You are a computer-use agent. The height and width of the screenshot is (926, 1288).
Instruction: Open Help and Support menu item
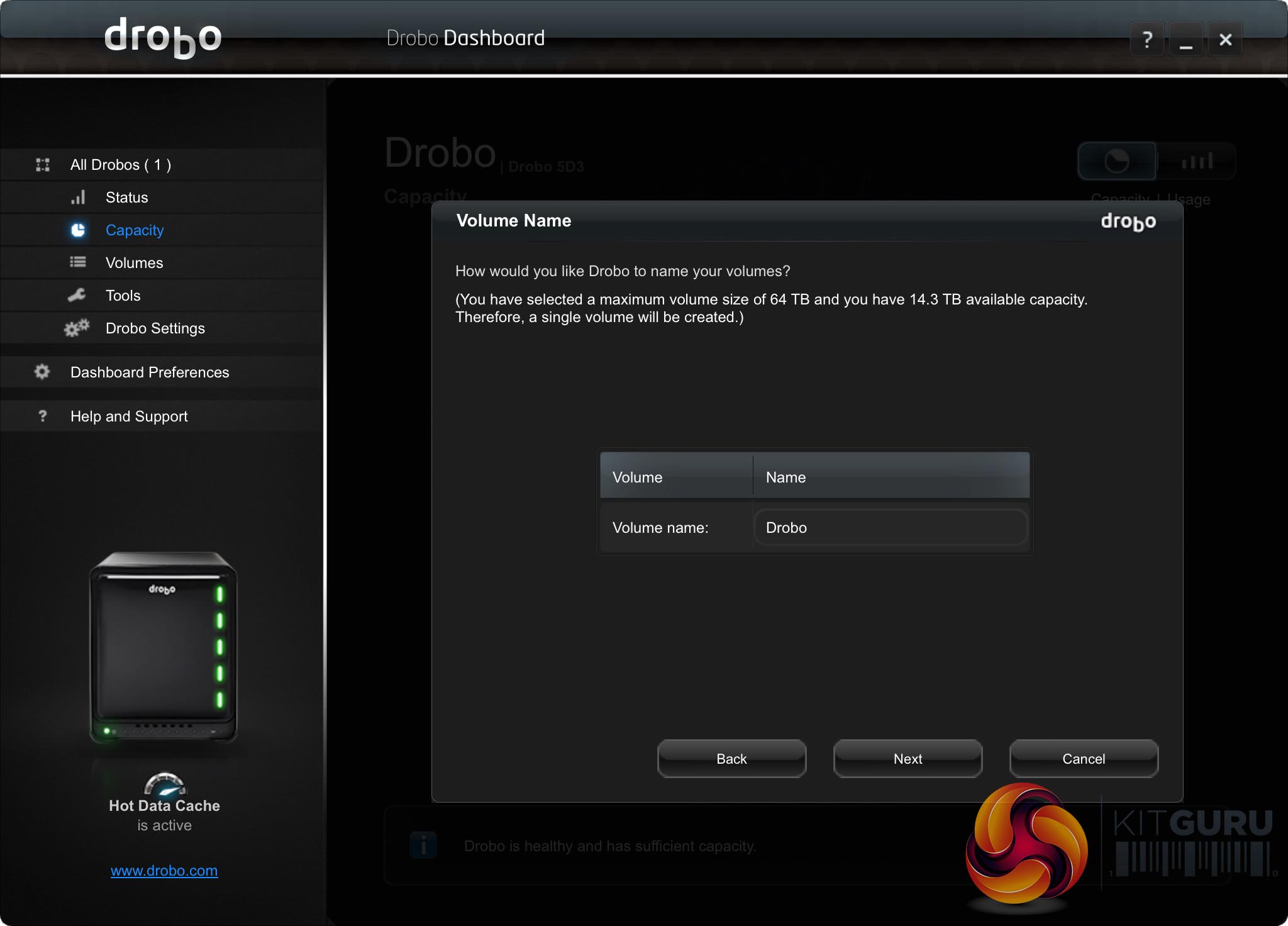coord(129,416)
